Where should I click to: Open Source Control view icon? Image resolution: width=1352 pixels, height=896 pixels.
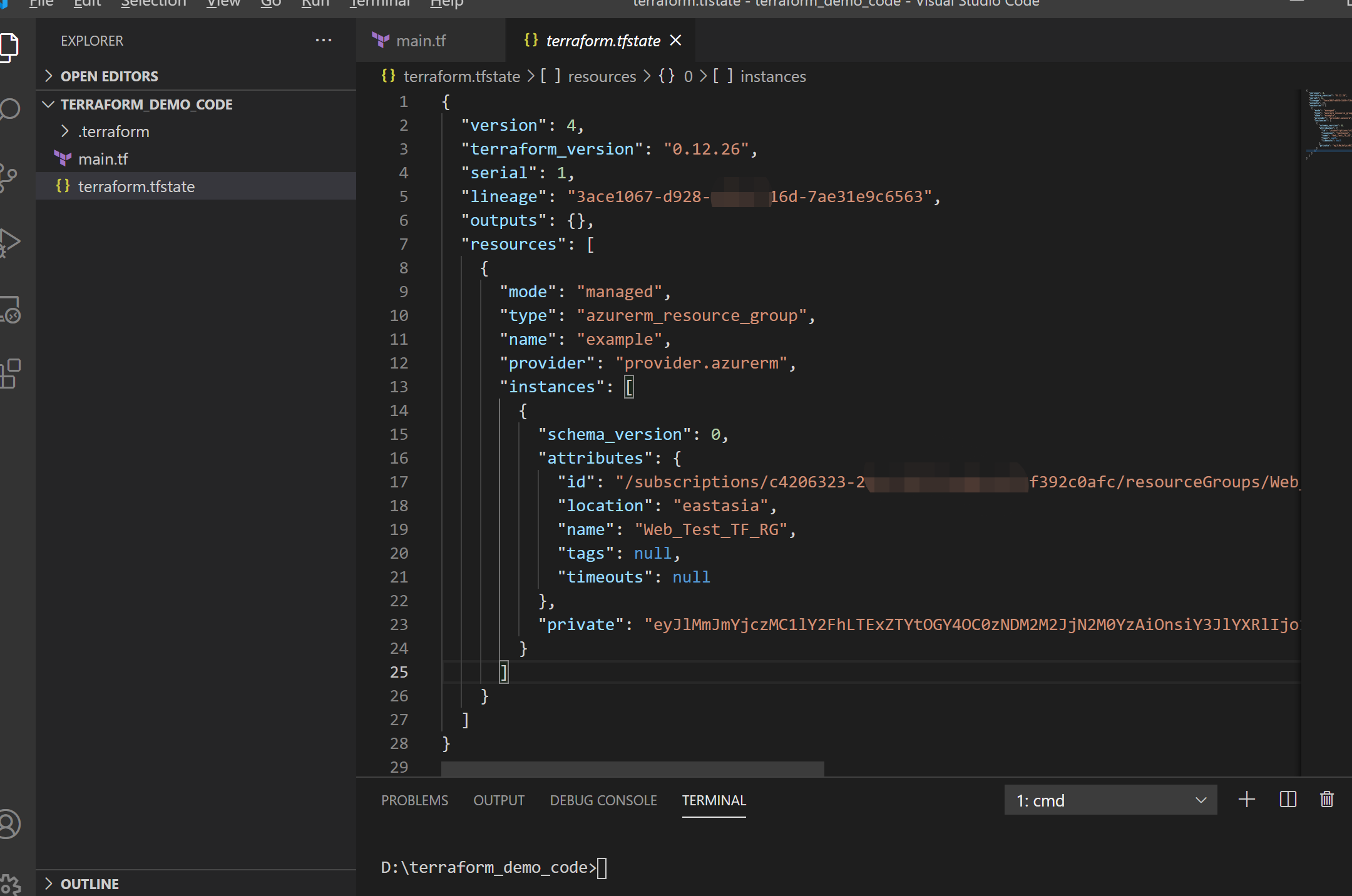coord(10,177)
